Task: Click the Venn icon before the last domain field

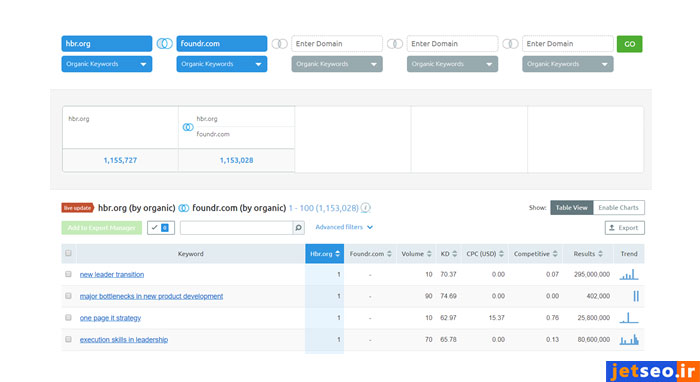Action: pos(510,44)
